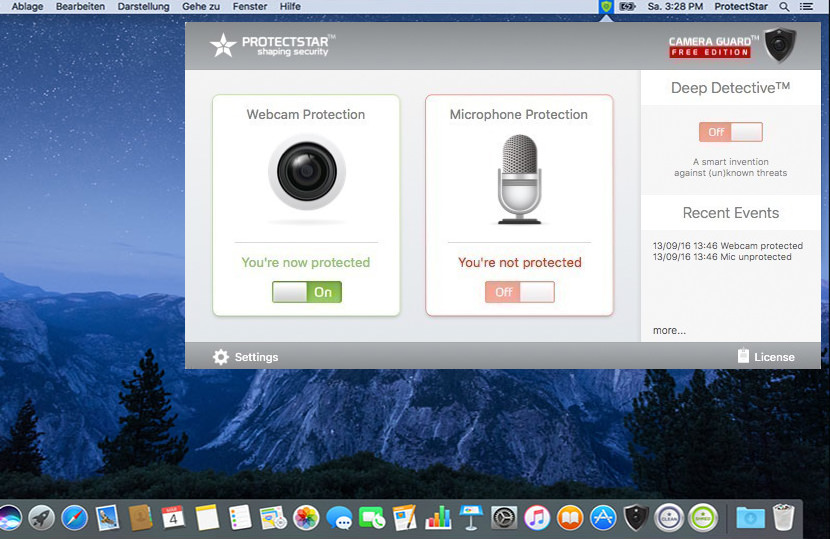
Task: Open the Clean app in the Dock
Action: 669,518
